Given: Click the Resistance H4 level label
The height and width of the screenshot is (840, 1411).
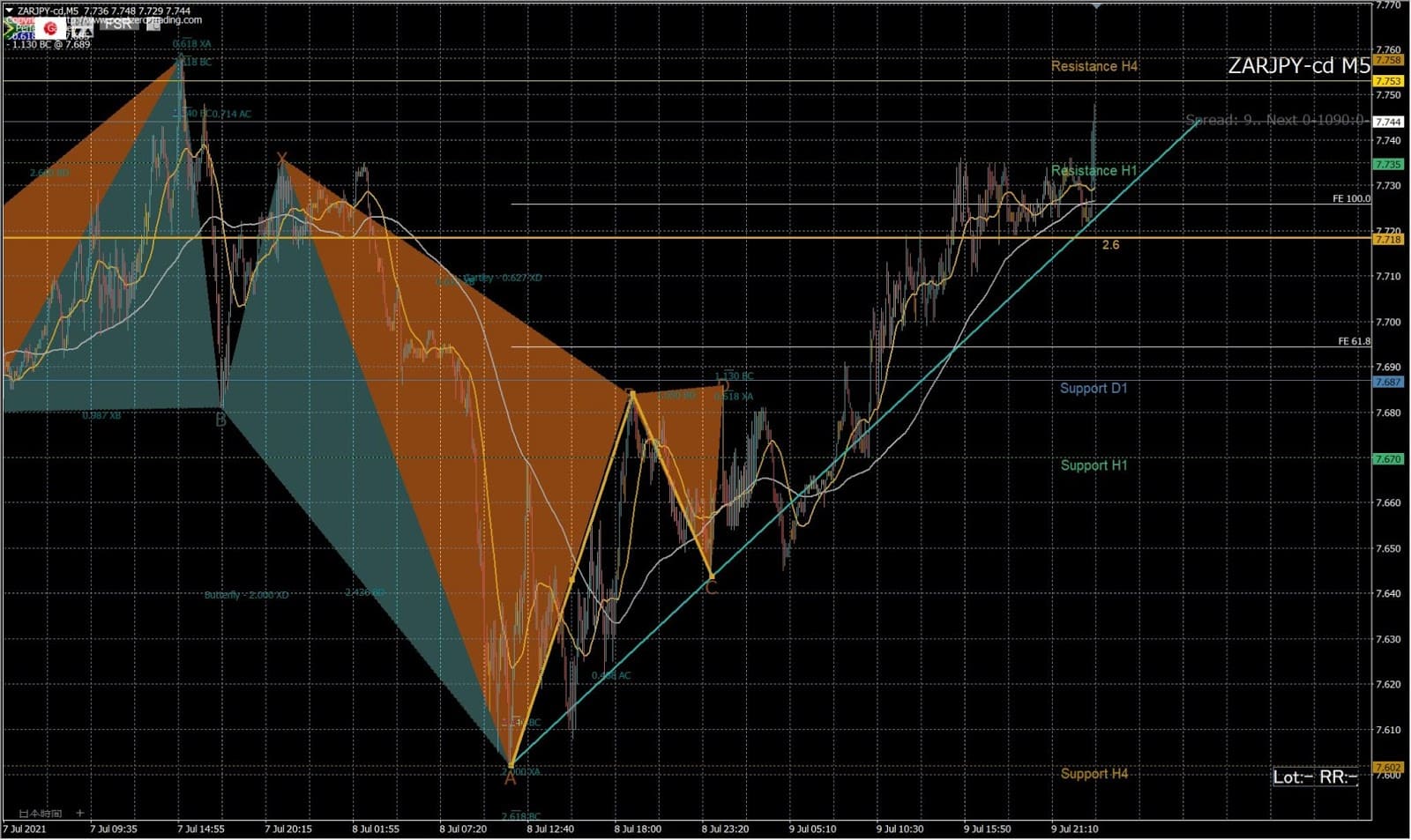Looking at the screenshot, I should [x=1094, y=66].
